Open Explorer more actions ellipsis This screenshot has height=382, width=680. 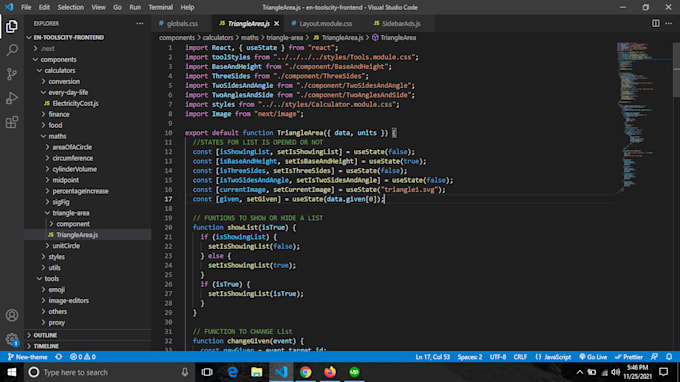click(x=140, y=23)
